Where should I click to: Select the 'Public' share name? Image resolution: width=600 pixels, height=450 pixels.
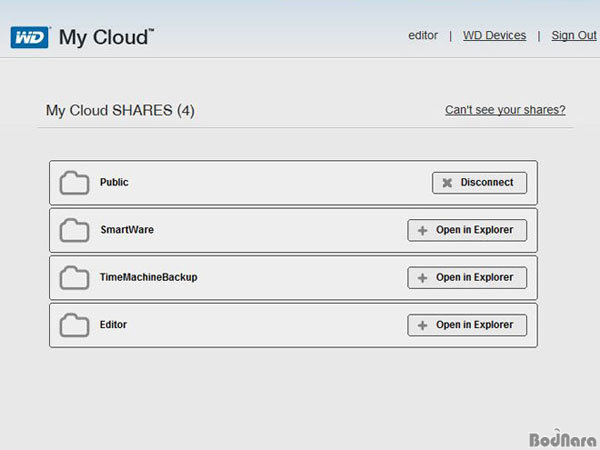[x=114, y=182]
